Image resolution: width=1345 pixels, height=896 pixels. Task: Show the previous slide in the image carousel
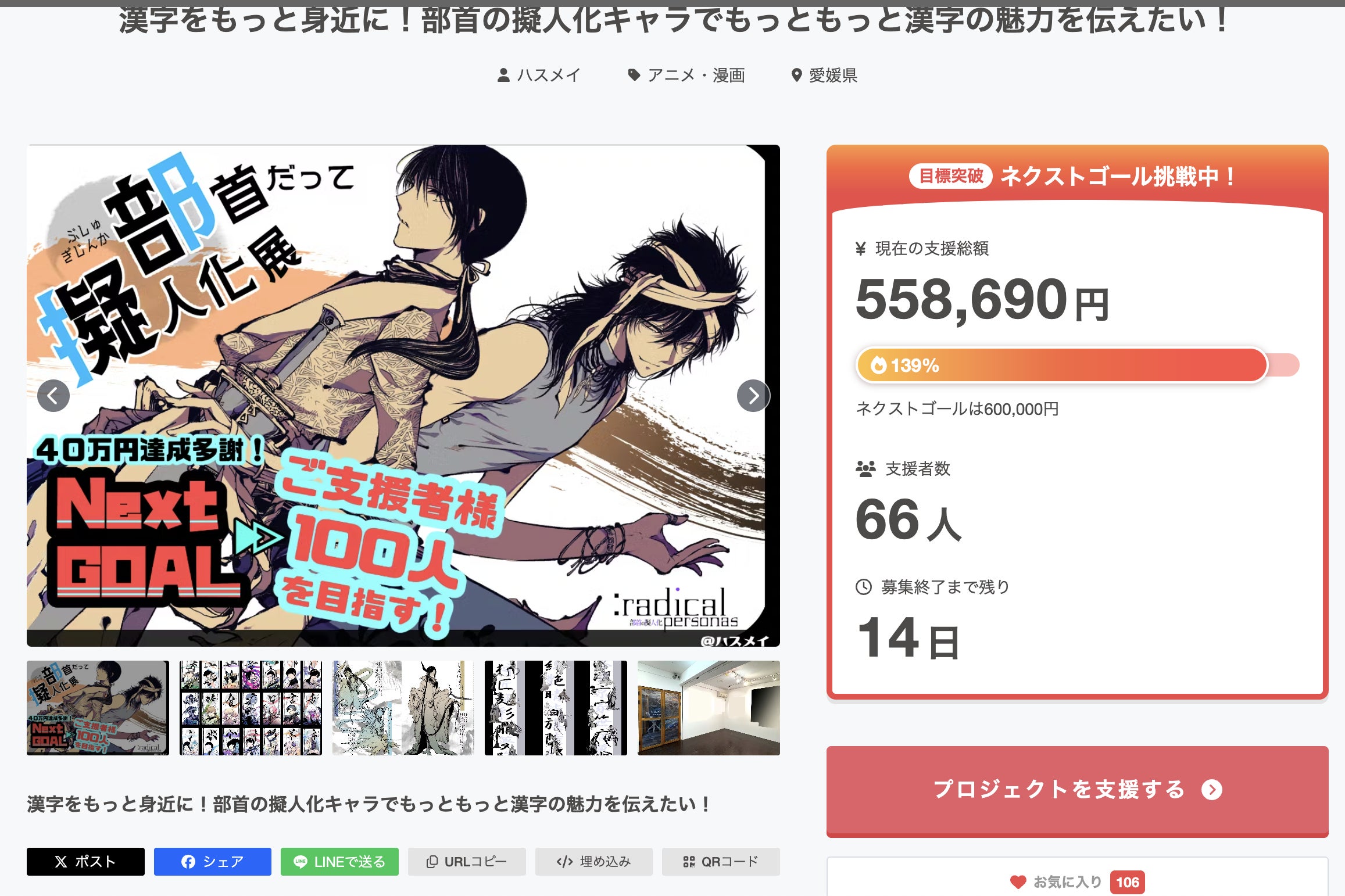[53, 396]
